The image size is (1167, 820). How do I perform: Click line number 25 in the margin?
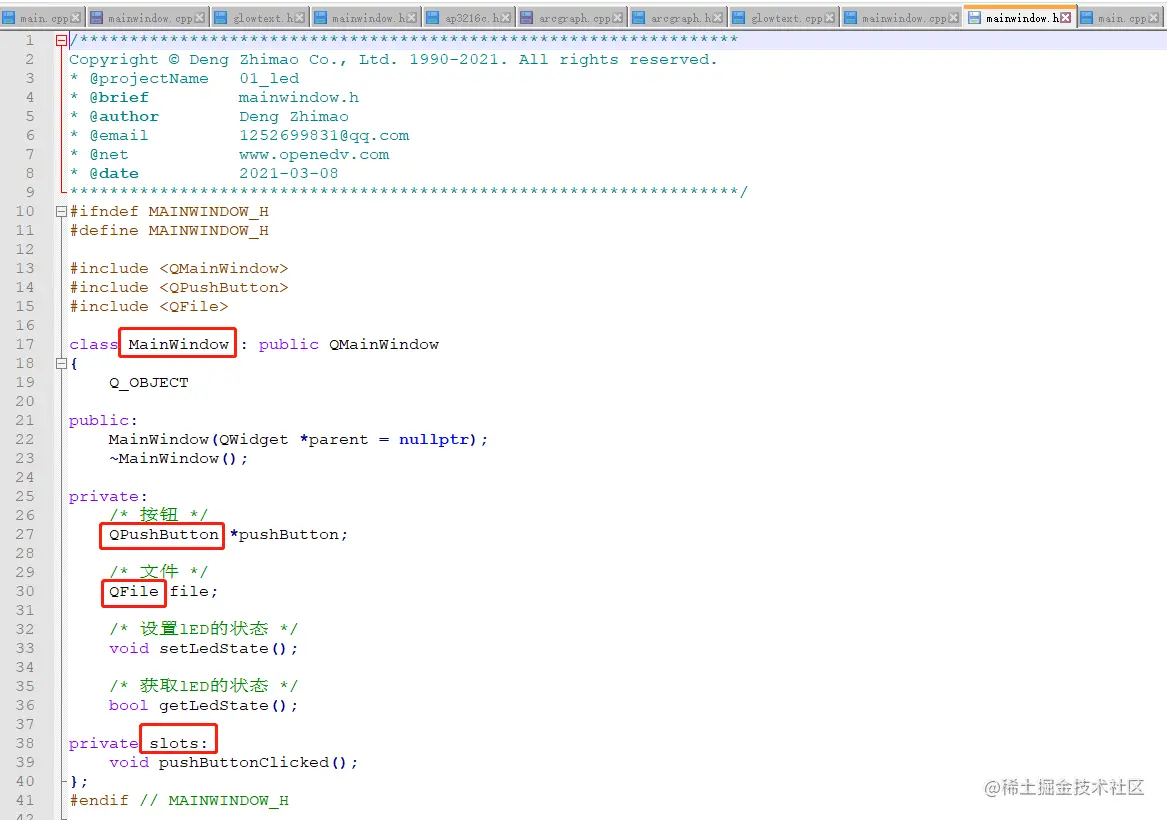click(25, 496)
